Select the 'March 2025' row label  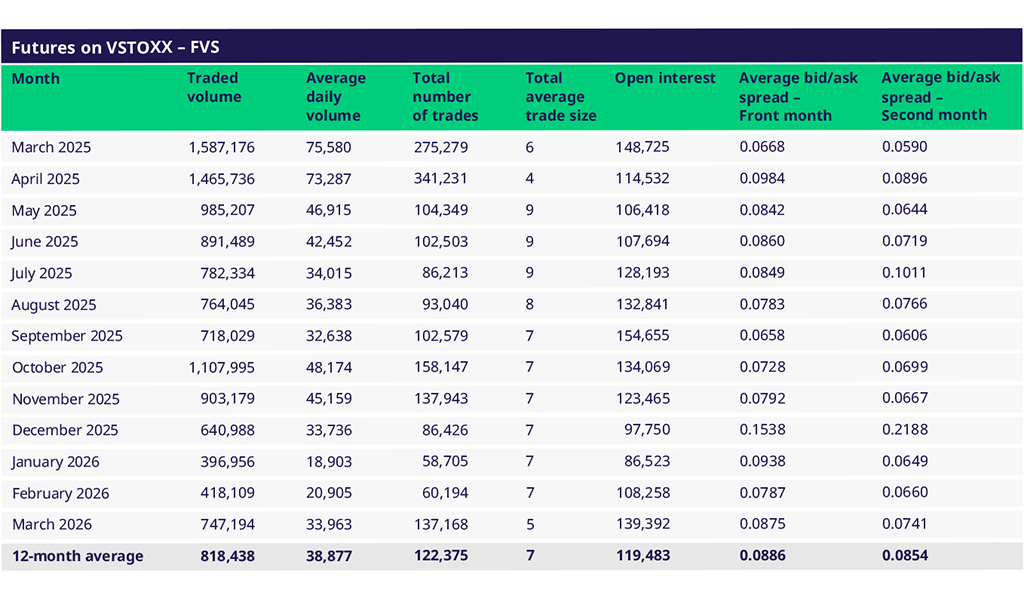[51, 147]
